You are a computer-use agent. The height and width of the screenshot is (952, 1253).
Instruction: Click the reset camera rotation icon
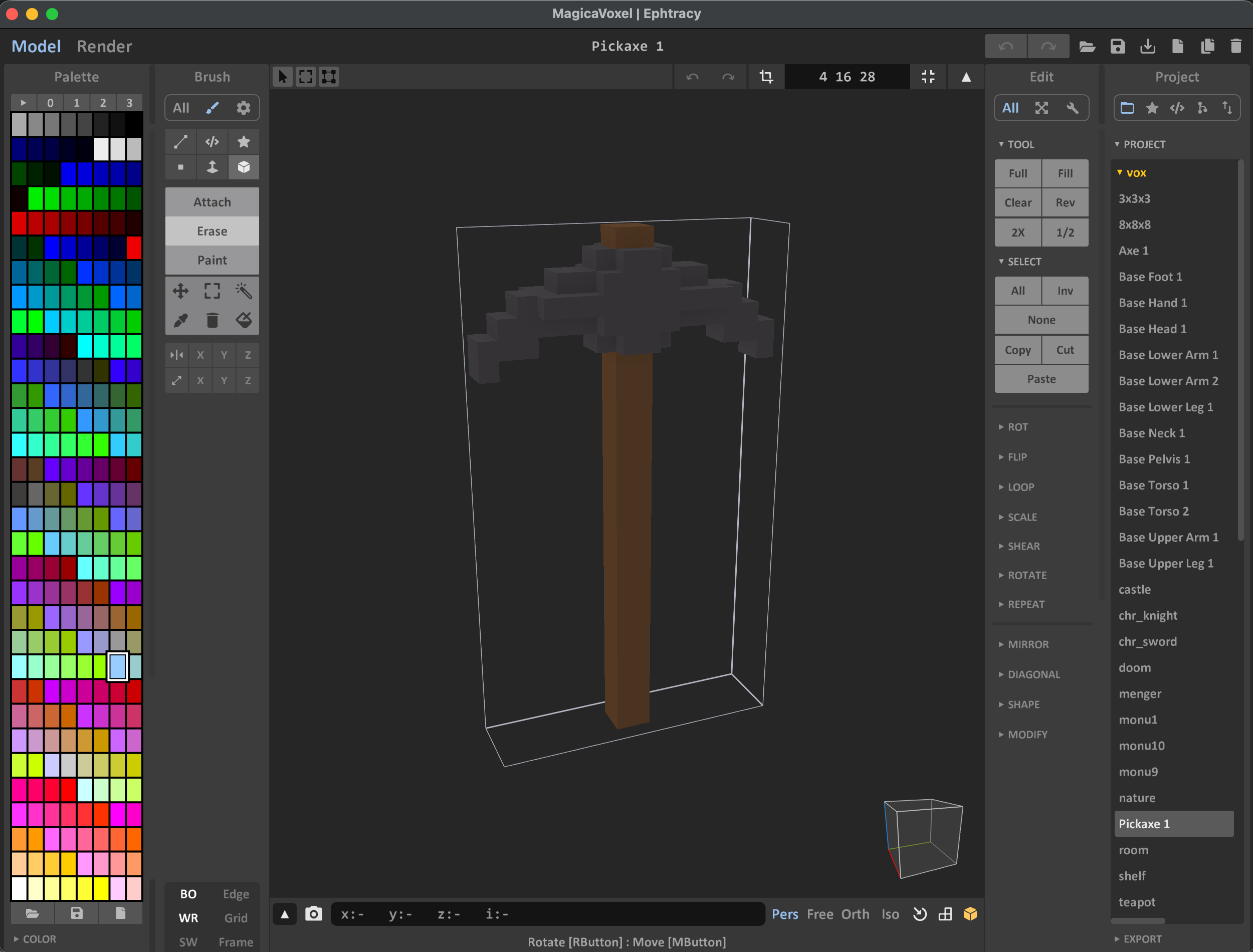pyautogui.click(x=920, y=914)
